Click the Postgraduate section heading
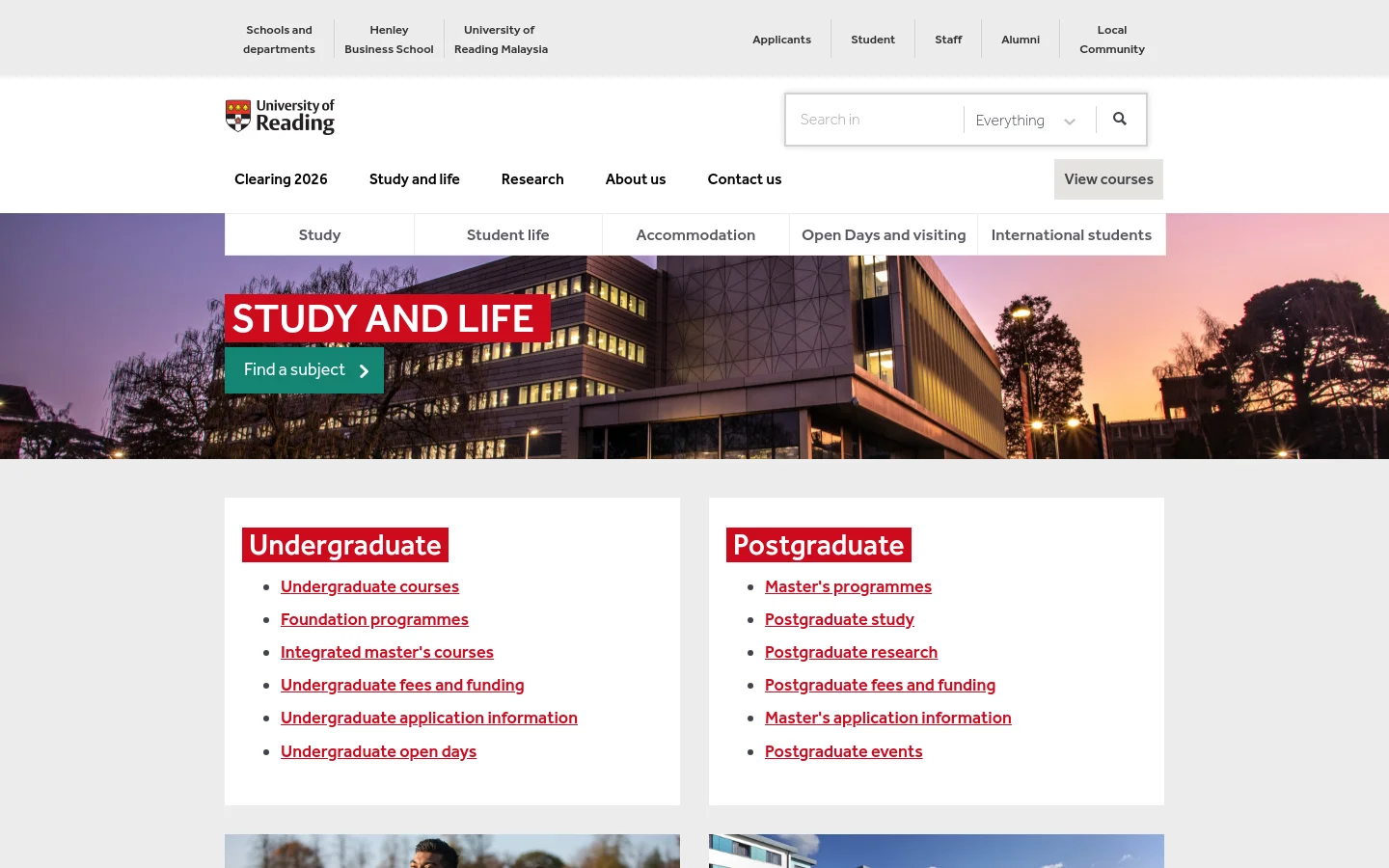This screenshot has height=868, width=1389. [x=818, y=545]
